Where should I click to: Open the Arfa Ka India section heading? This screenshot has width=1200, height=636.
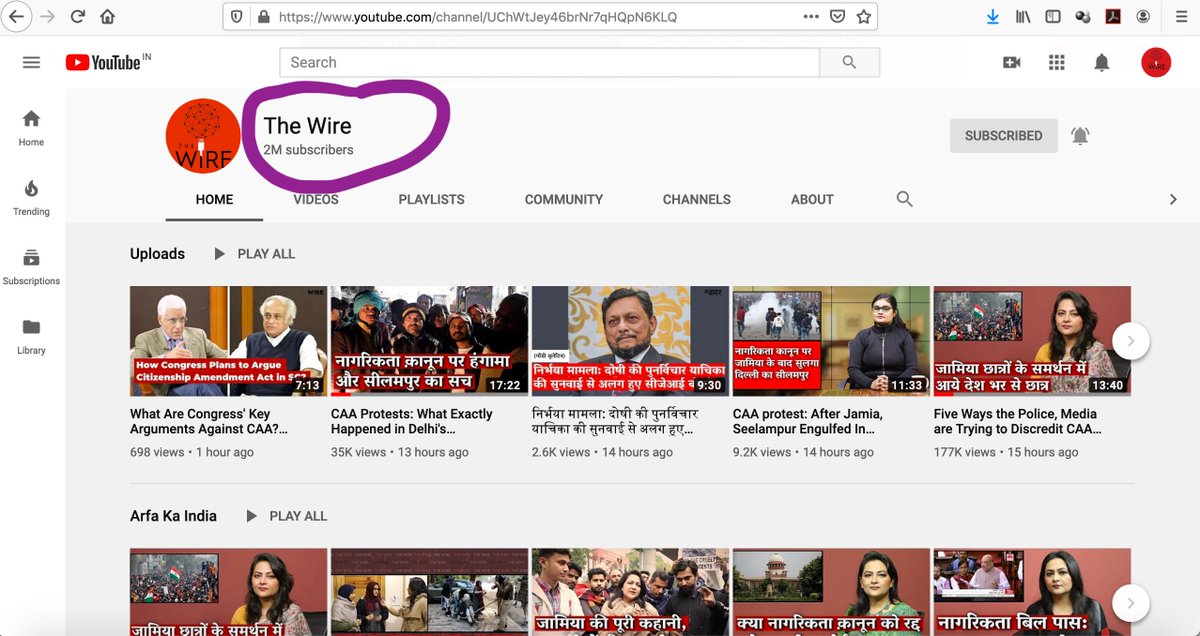[173, 516]
